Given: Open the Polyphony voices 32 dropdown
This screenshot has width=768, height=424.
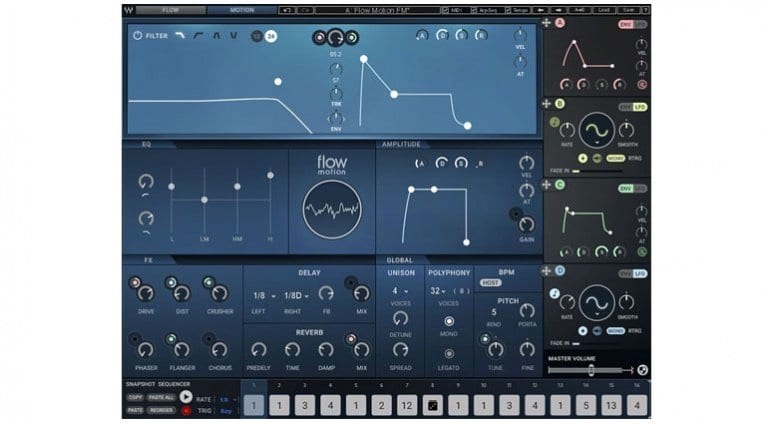Looking at the screenshot, I should [x=438, y=291].
